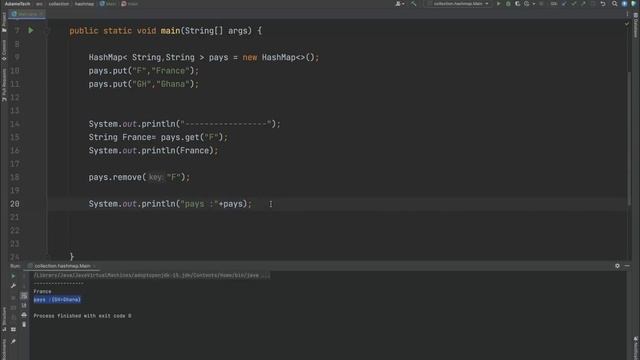Click the AdameTech project breadcrumb

pyautogui.click(x=18, y=4)
